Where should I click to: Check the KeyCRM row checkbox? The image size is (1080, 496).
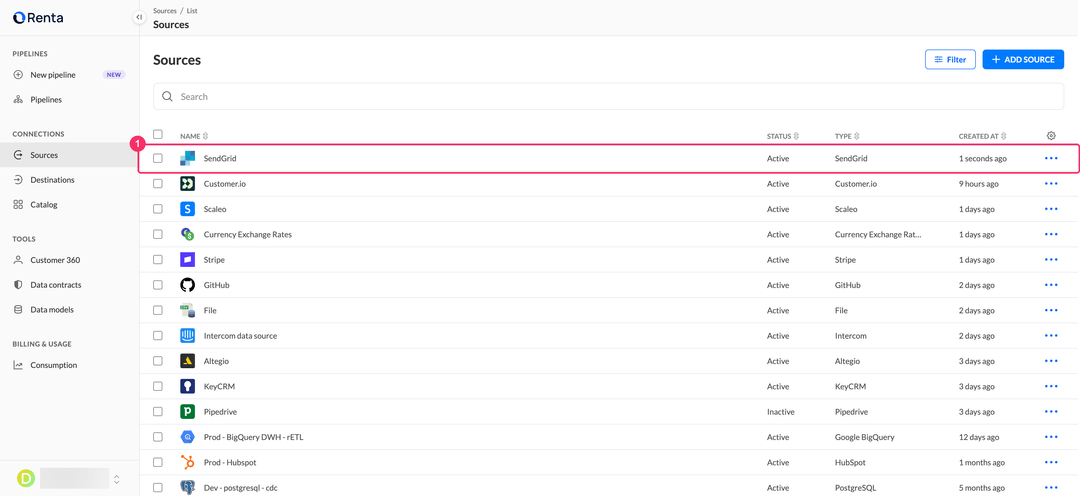(158, 386)
